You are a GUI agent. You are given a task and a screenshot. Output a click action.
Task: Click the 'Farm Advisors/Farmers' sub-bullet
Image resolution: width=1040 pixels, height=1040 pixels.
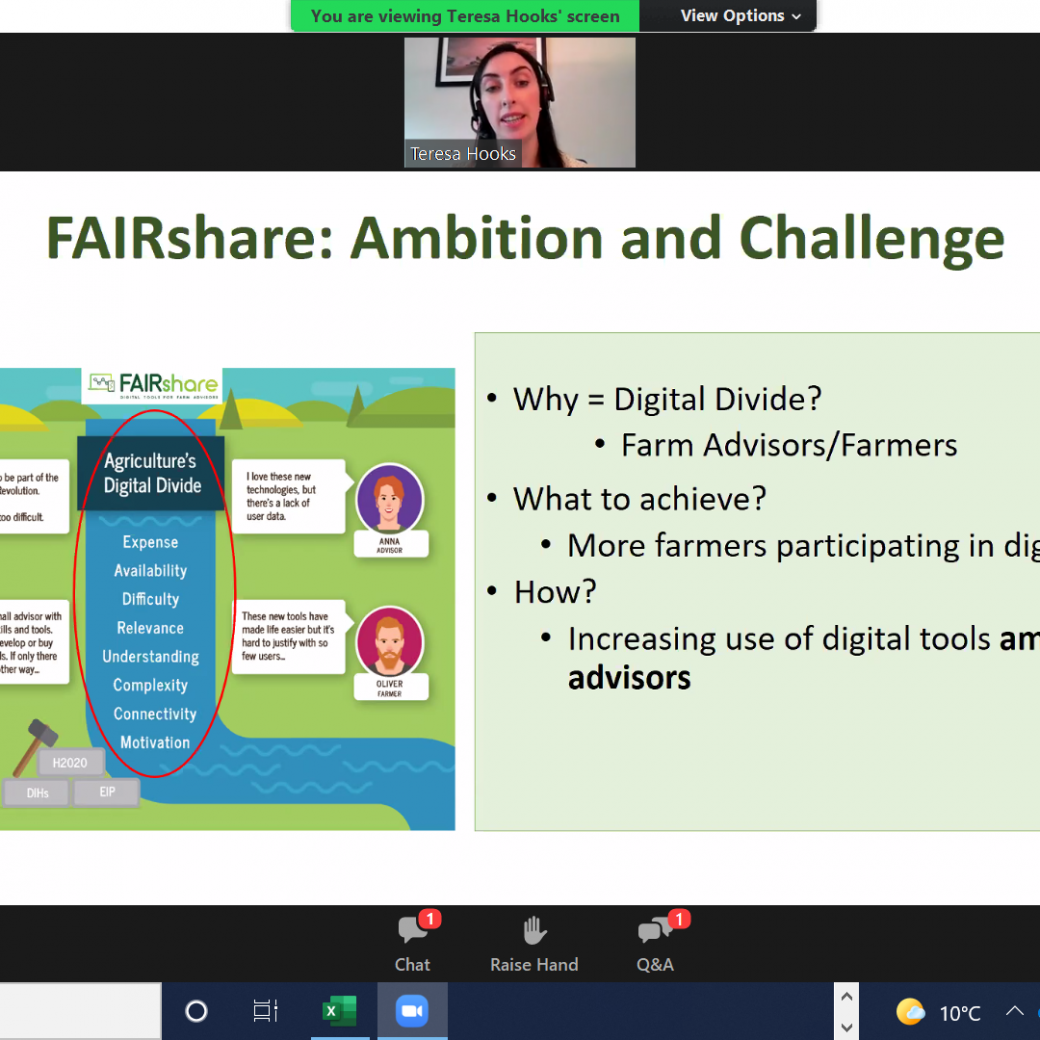(x=789, y=445)
